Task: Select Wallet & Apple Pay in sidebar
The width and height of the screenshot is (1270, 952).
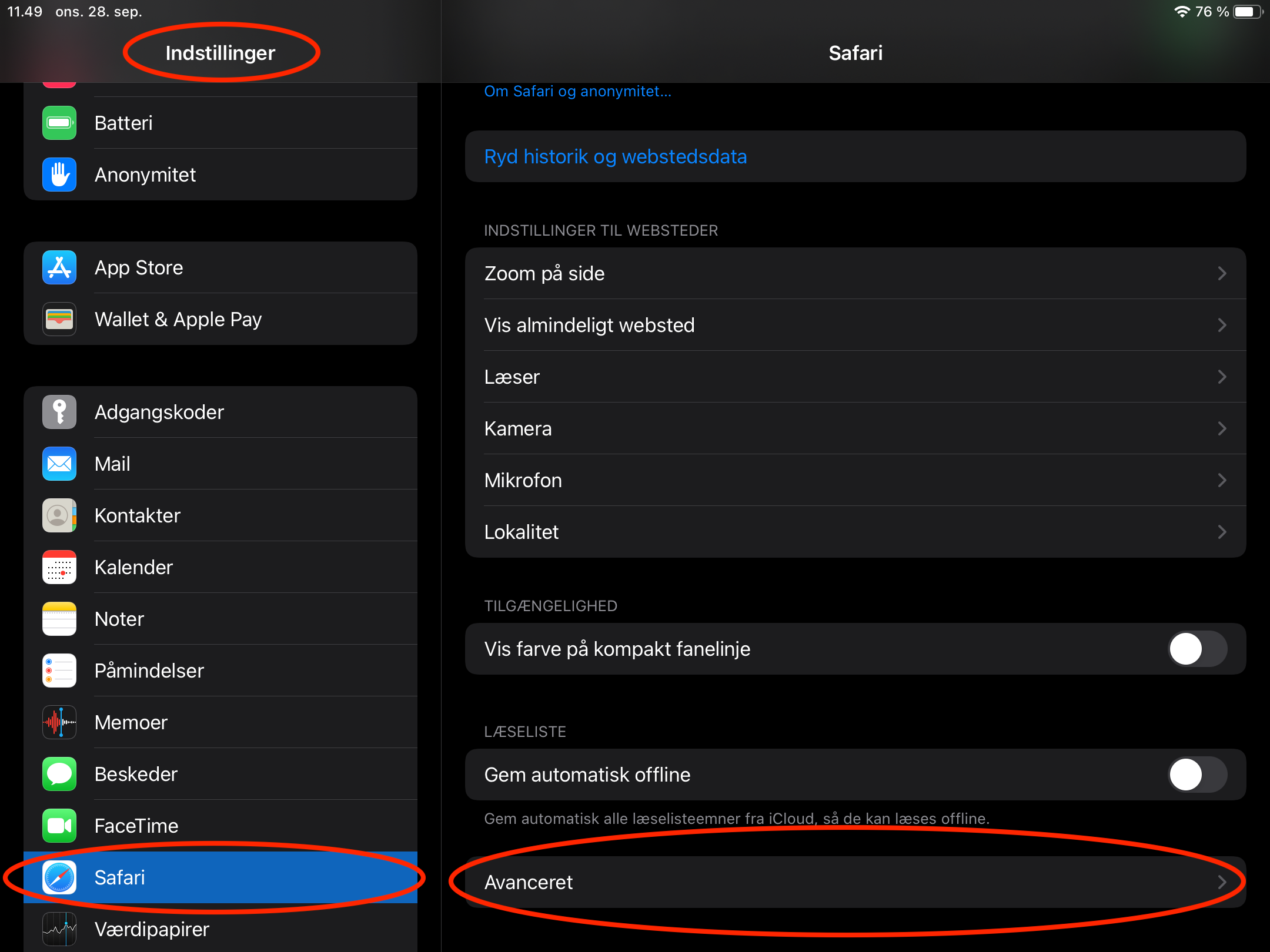Action: click(x=220, y=319)
